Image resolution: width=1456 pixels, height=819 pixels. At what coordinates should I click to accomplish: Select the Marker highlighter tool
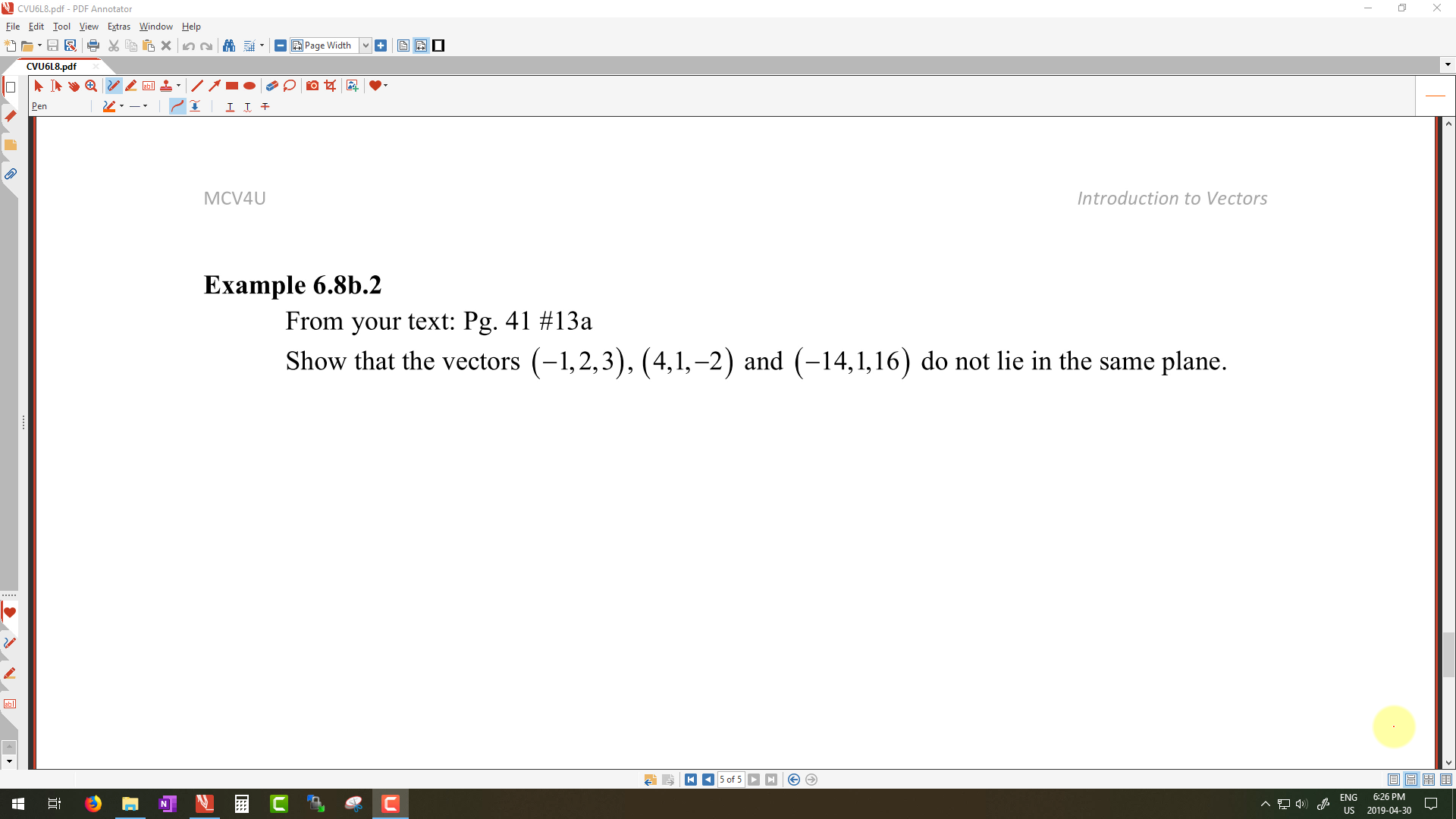point(131,86)
